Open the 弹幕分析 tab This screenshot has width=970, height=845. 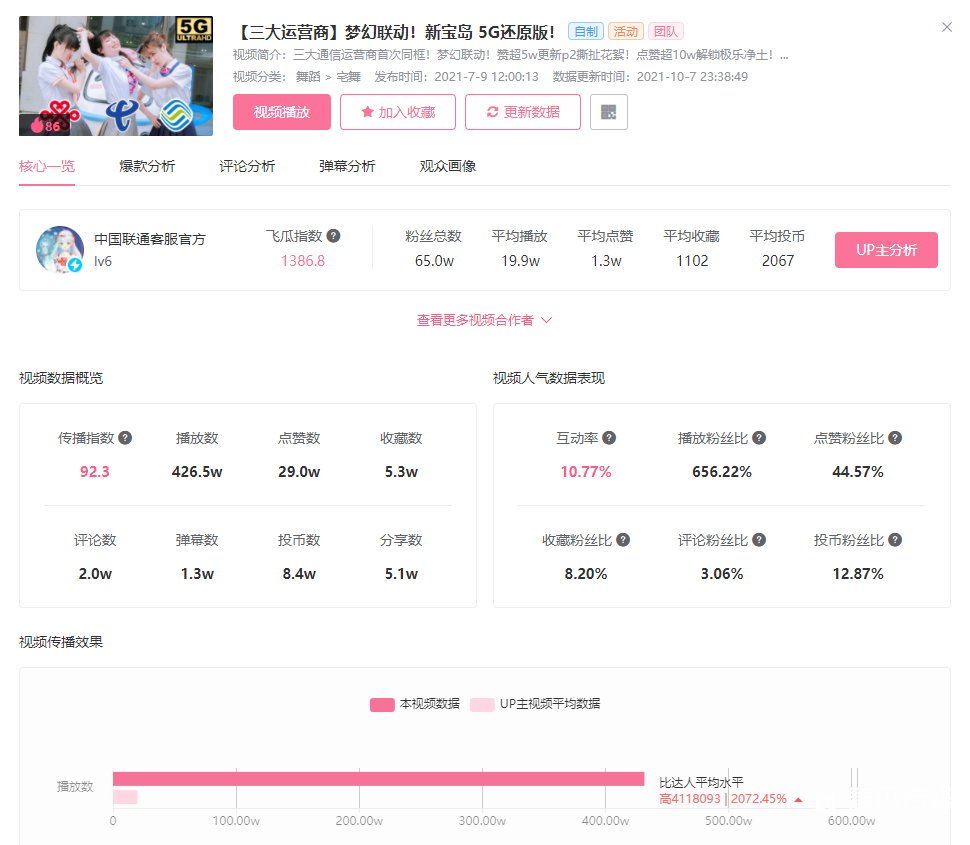[x=347, y=166]
